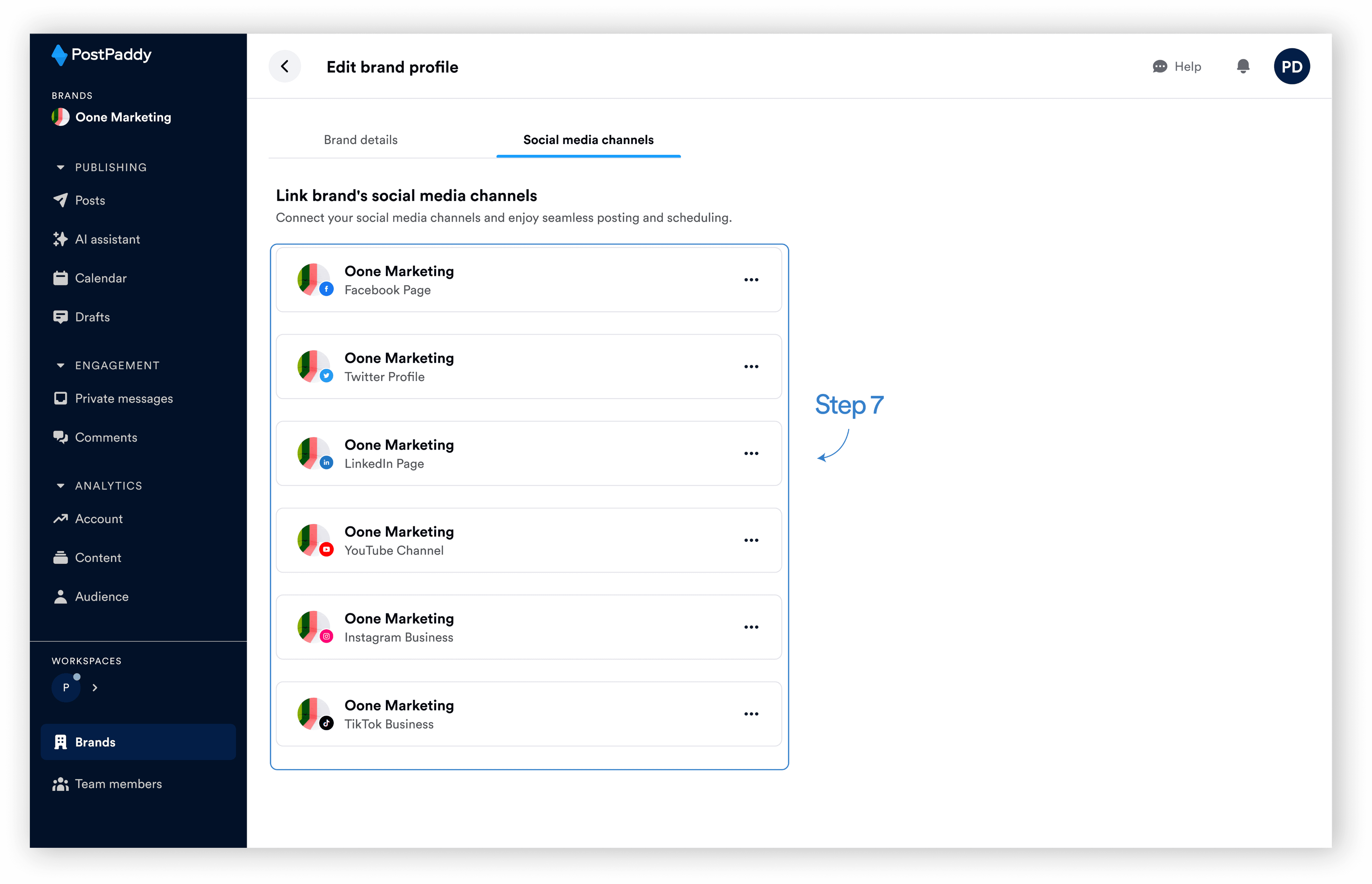1372x884 pixels.
Task: Open the Facebook Page options menu
Action: 751,280
